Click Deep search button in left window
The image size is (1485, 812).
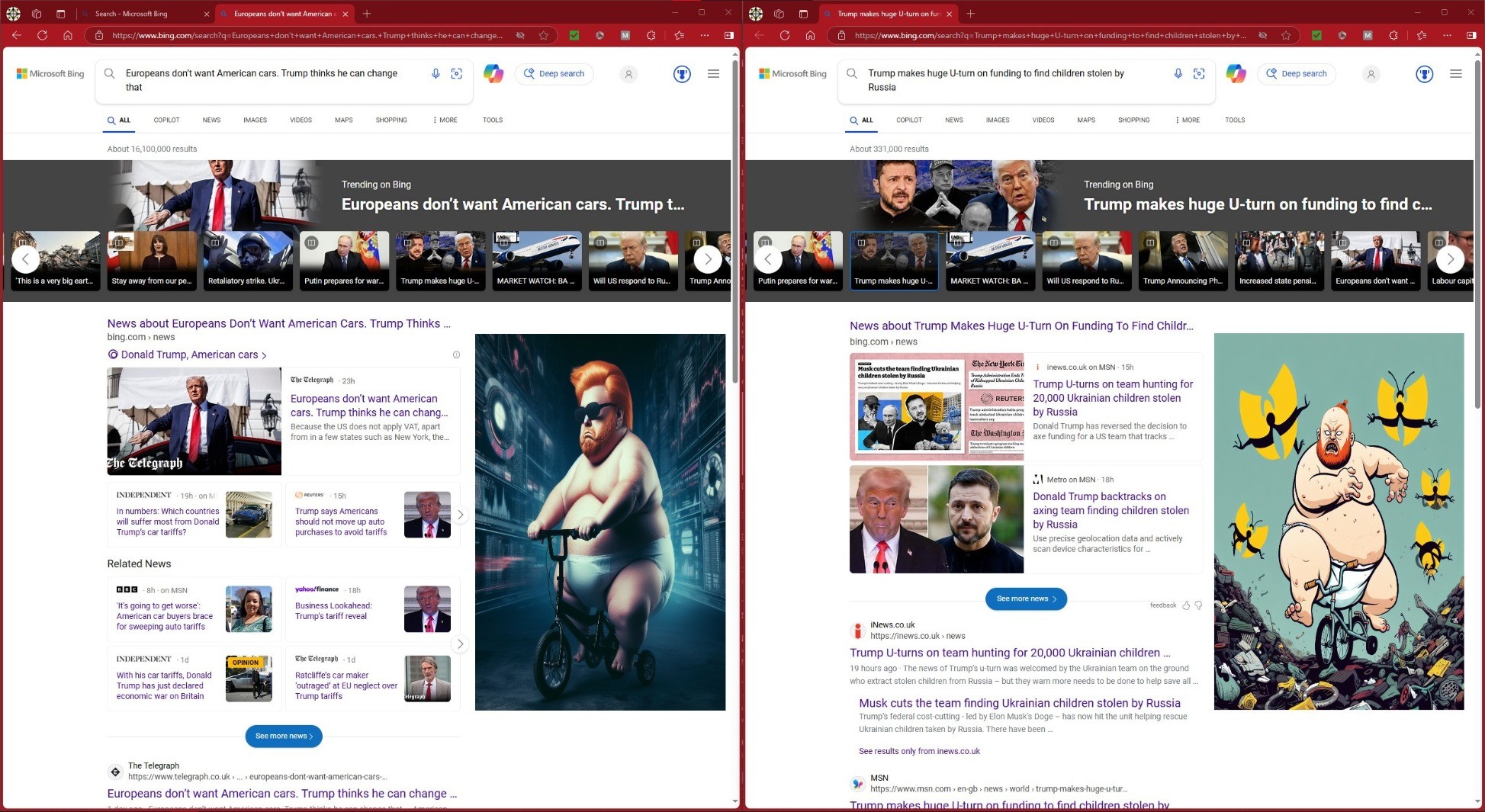(x=554, y=74)
